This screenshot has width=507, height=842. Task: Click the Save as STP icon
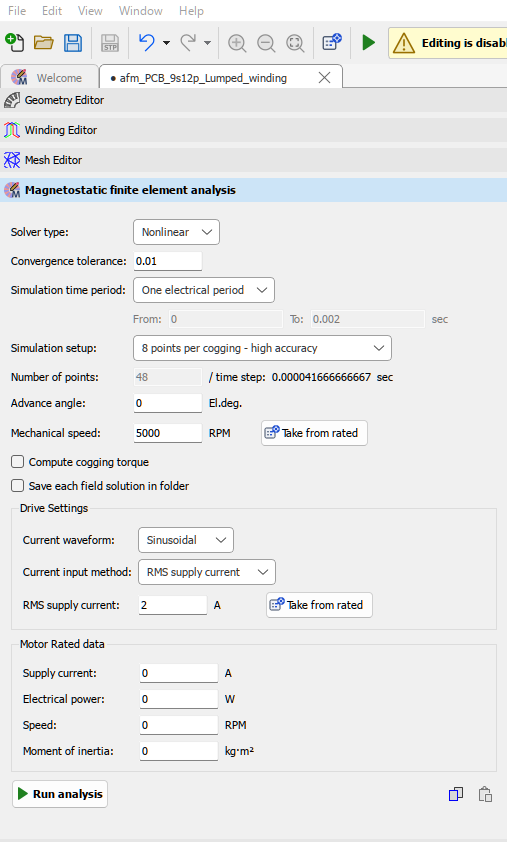pos(110,42)
